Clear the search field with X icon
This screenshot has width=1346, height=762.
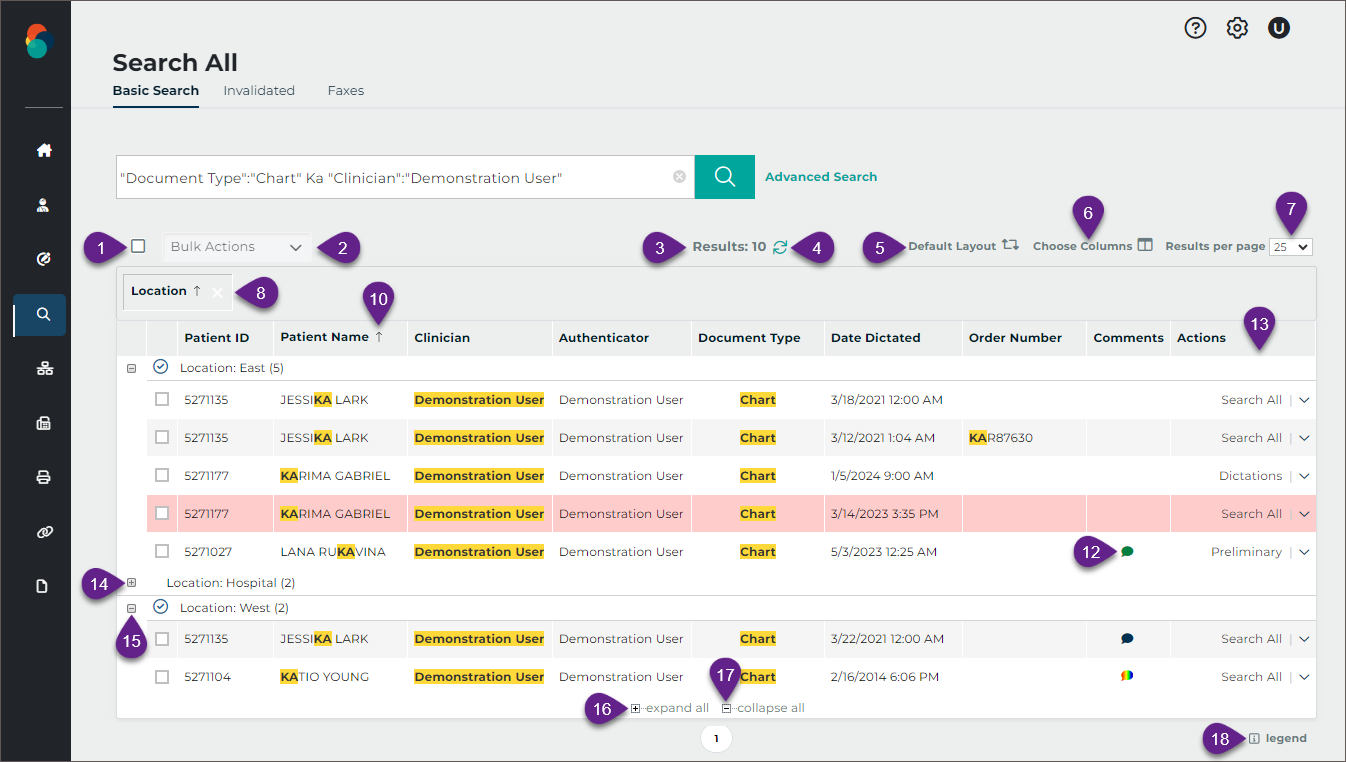679,177
